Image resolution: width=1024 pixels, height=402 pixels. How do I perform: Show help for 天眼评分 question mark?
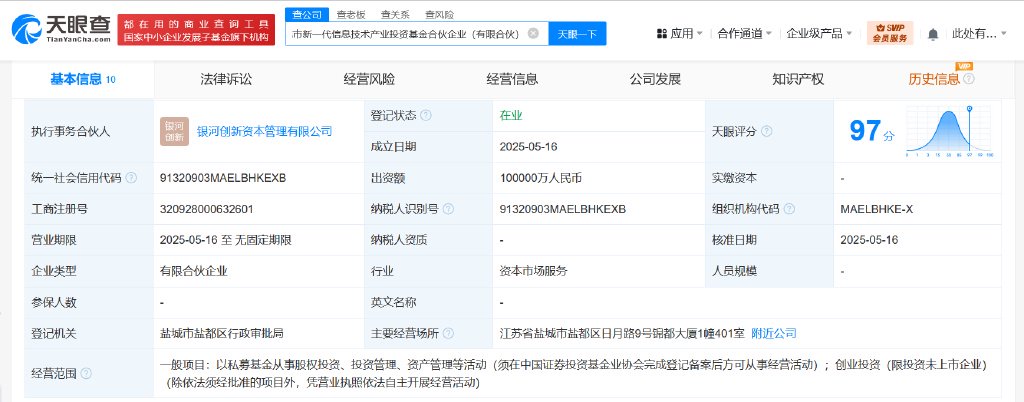(767, 131)
